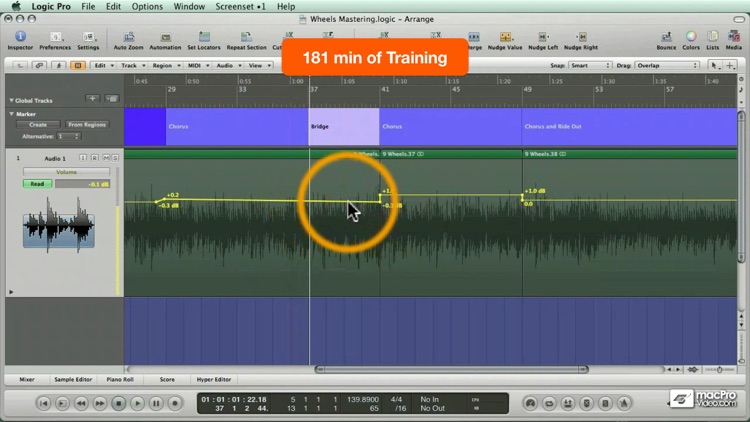This screenshot has height=422, width=750.
Task: Open the Region local menu
Action: click(166, 66)
